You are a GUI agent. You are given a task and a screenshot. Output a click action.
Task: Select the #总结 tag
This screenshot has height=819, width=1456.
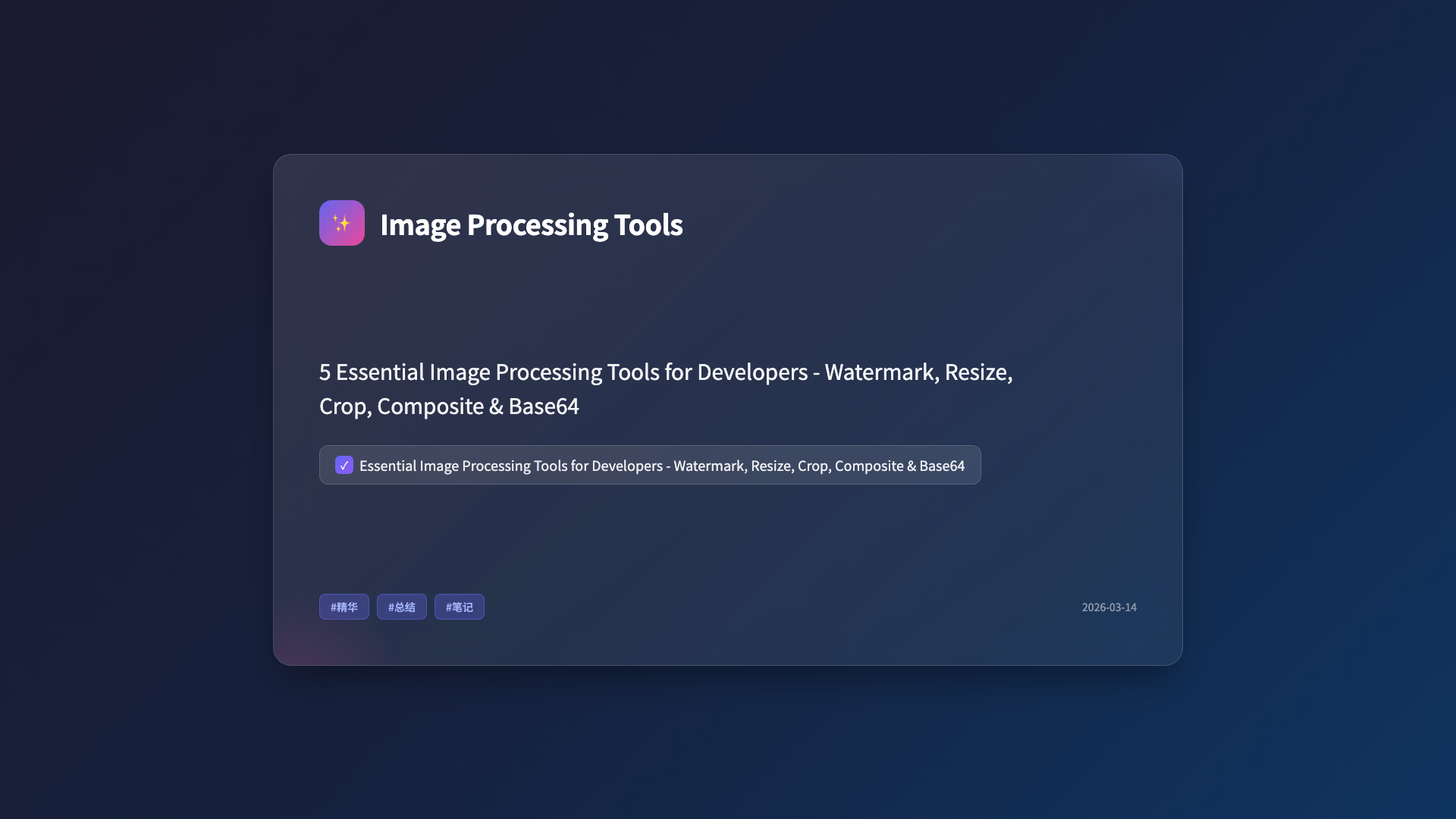[x=402, y=607]
